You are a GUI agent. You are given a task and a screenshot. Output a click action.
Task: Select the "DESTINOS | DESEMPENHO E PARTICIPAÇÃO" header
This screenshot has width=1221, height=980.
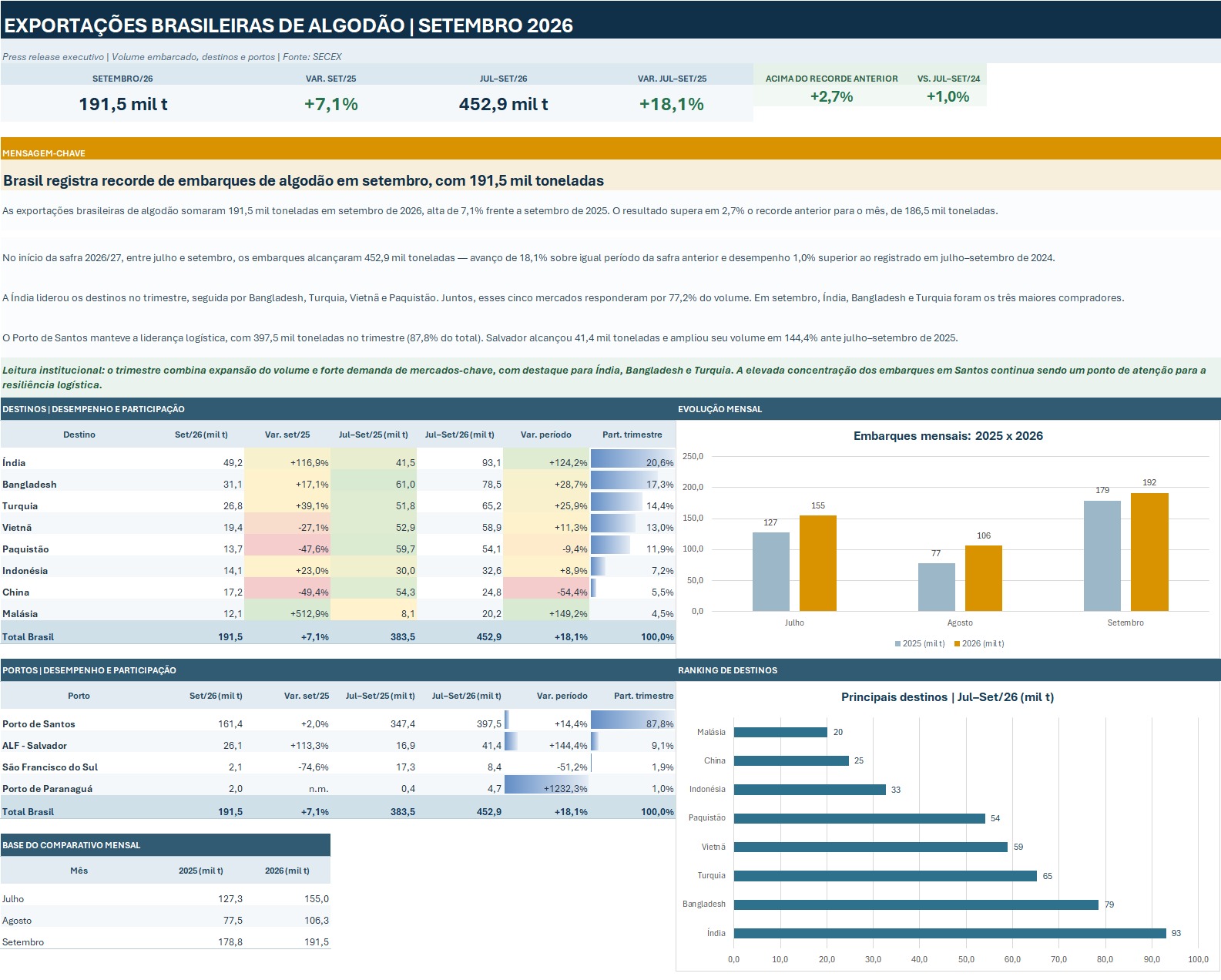(93, 409)
